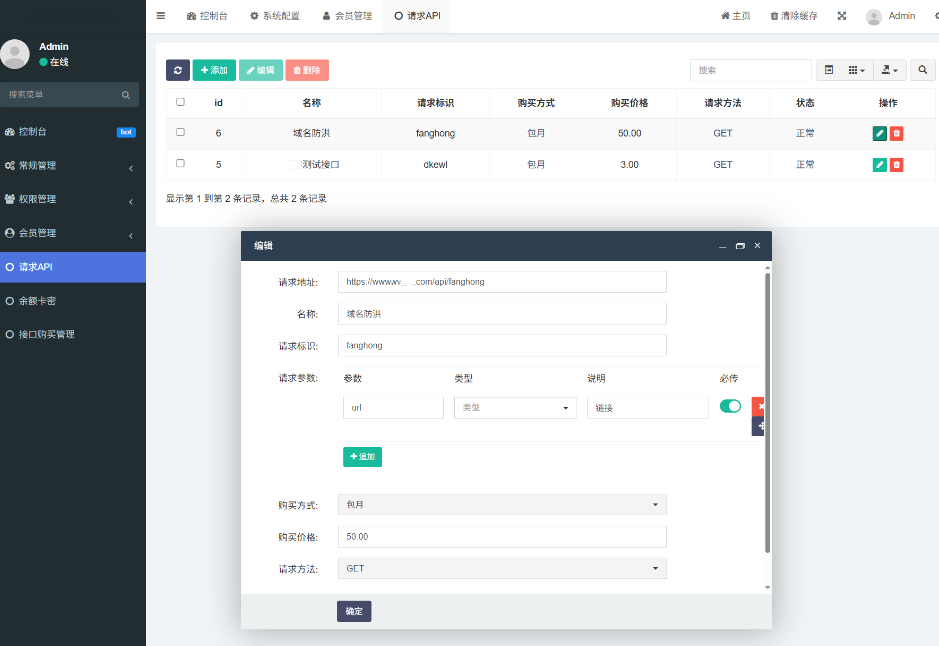Click the url parameter name field

tap(393, 408)
